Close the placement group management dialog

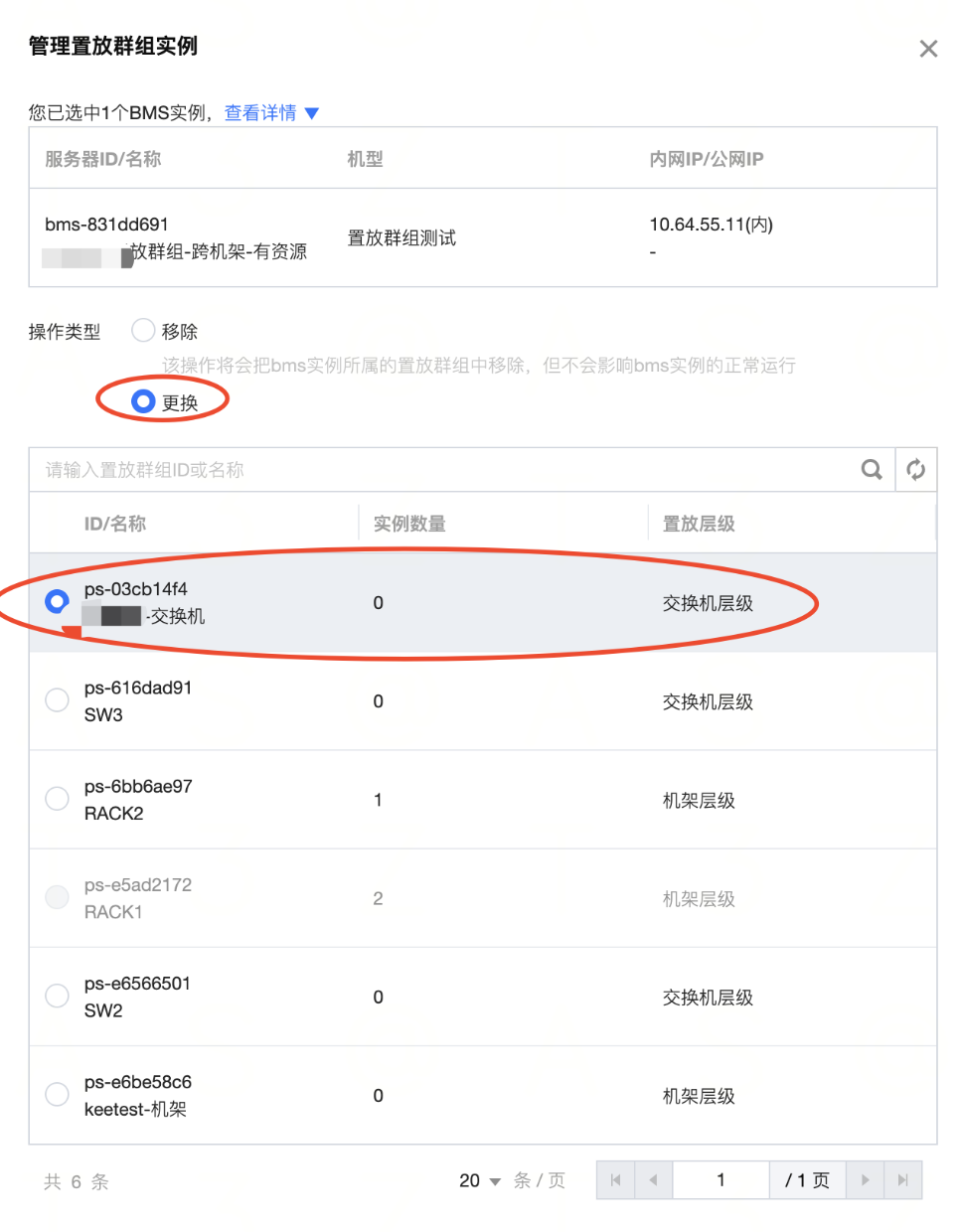click(x=928, y=49)
